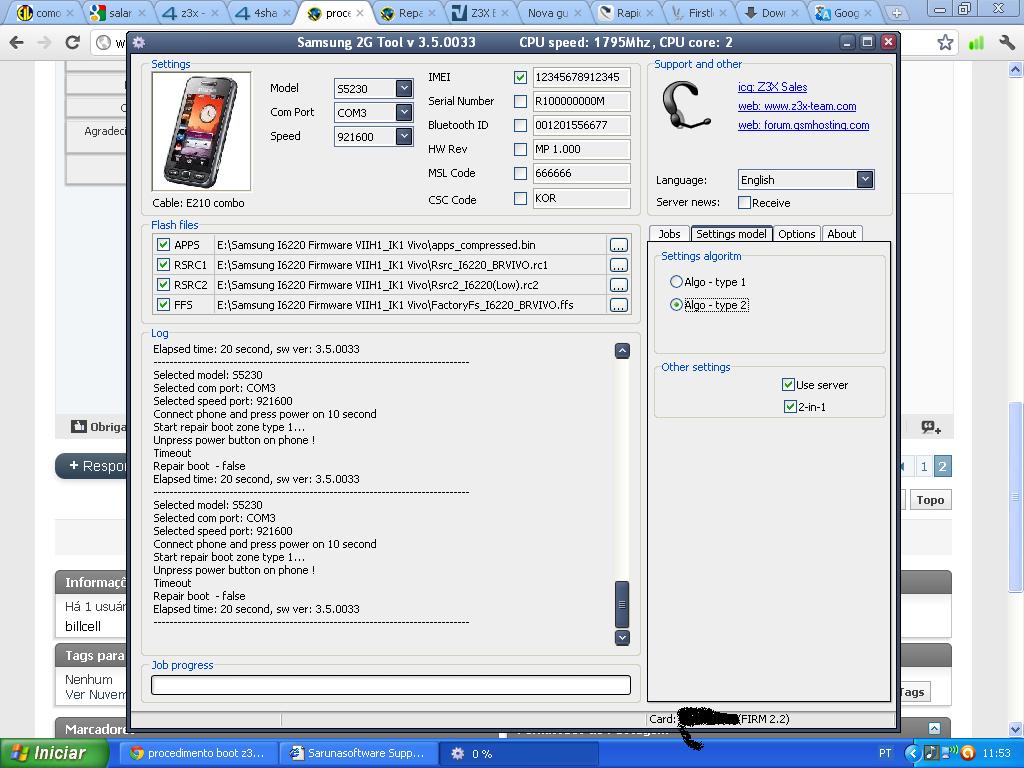The width and height of the screenshot is (1024, 768).
Task: Toggle the Server news Receive checkbox
Action: click(x=744, y=202)
